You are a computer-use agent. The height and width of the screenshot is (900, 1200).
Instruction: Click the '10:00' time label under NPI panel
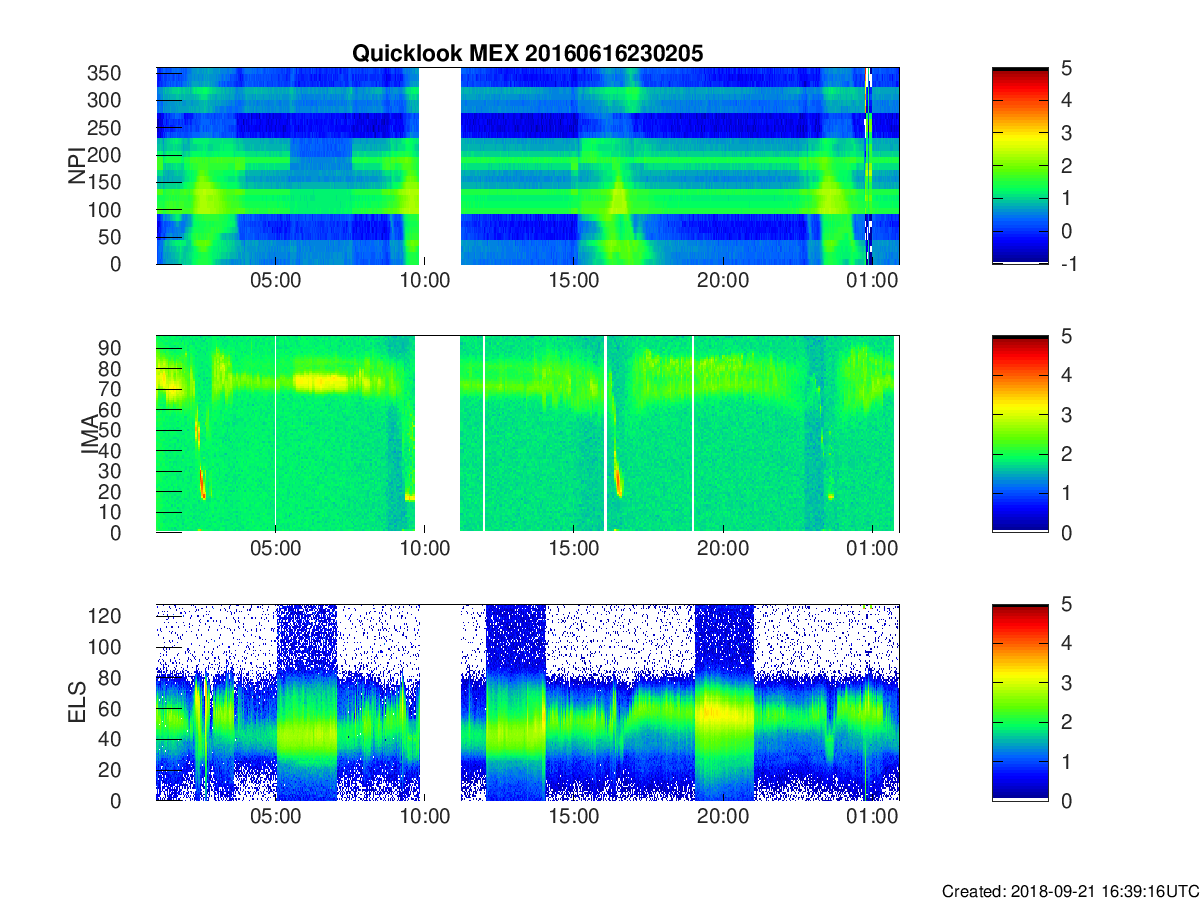pos(425,281)
